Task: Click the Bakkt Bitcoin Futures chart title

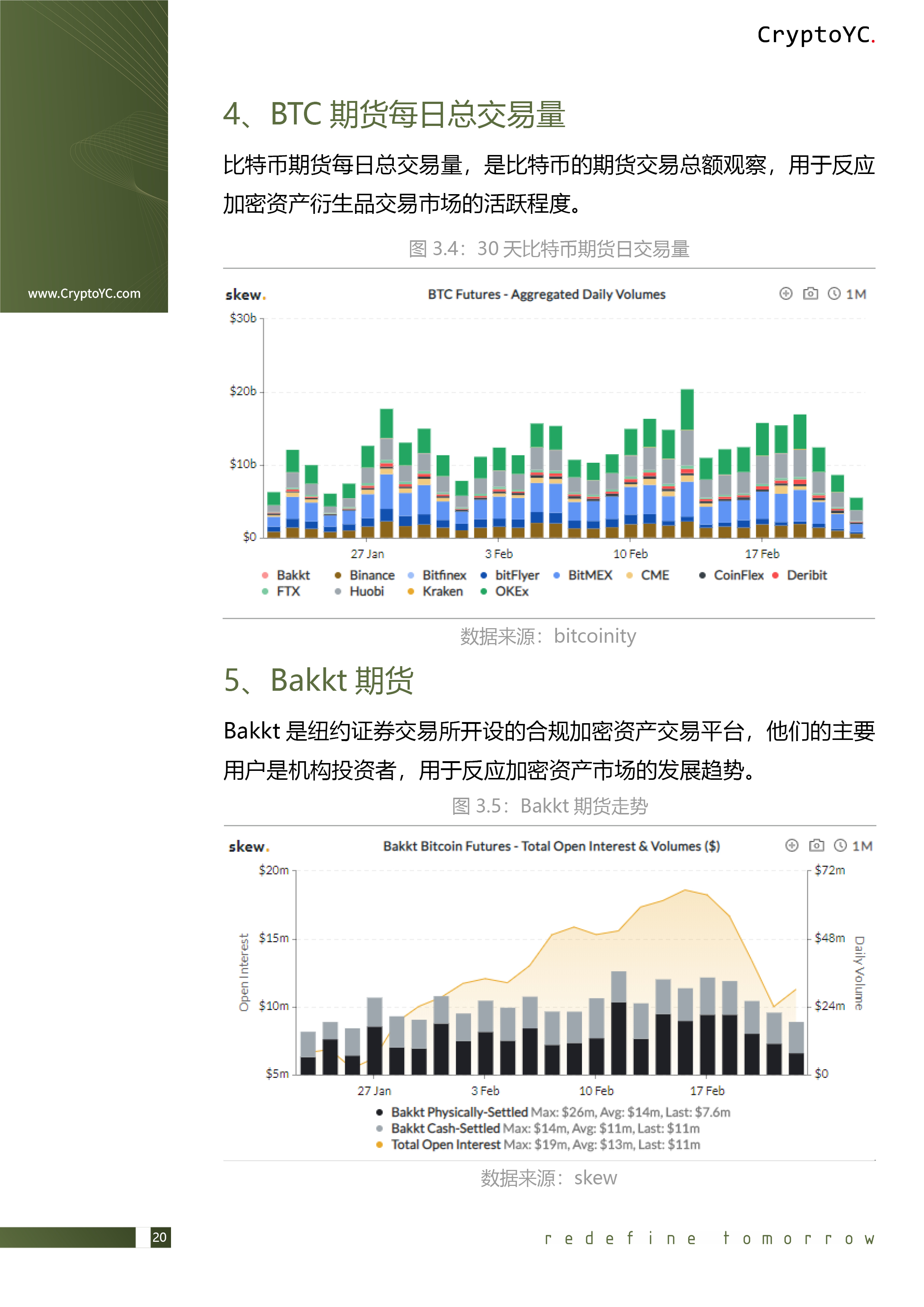Action: [552, 846]
